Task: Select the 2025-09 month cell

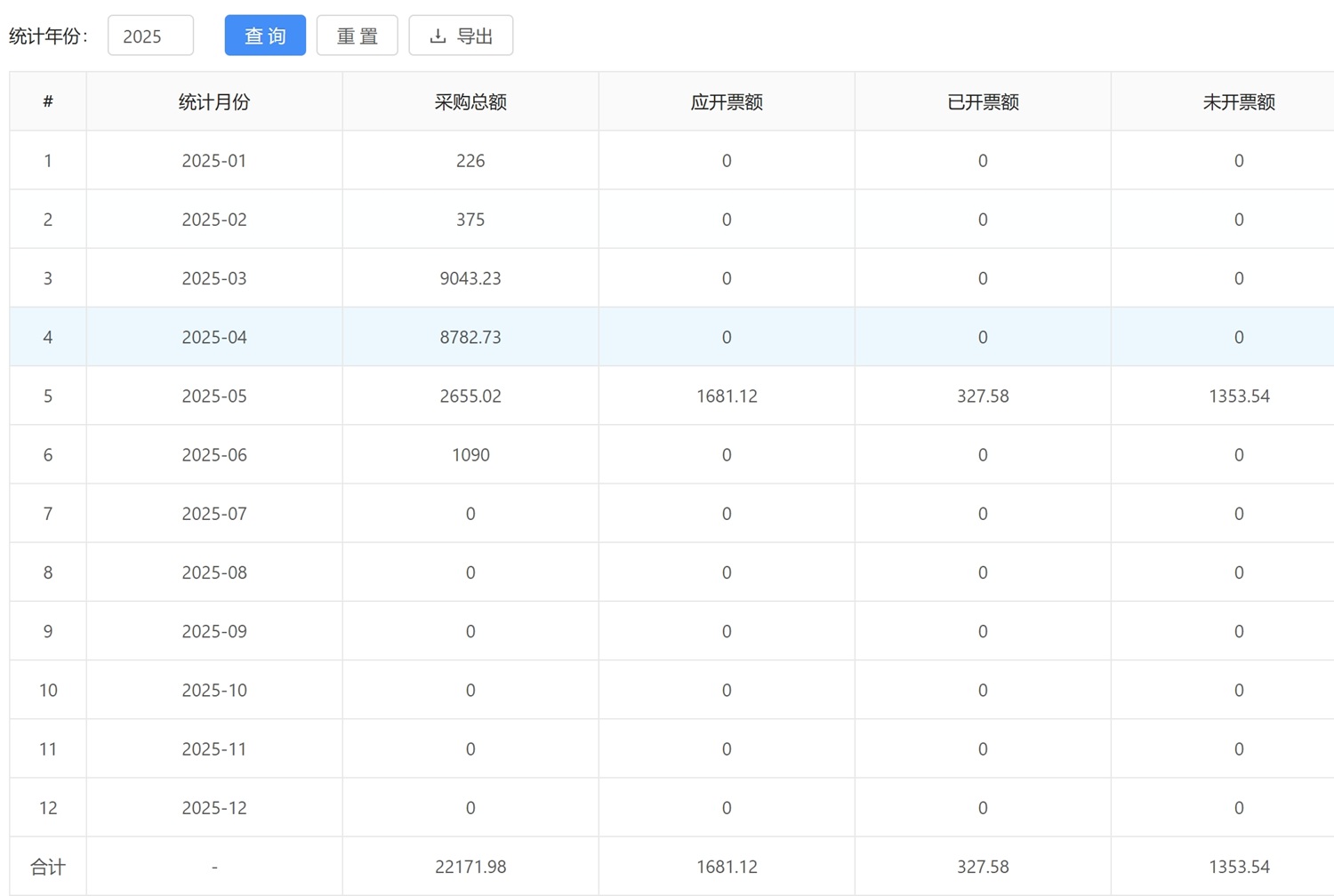Action: (214, 631)
